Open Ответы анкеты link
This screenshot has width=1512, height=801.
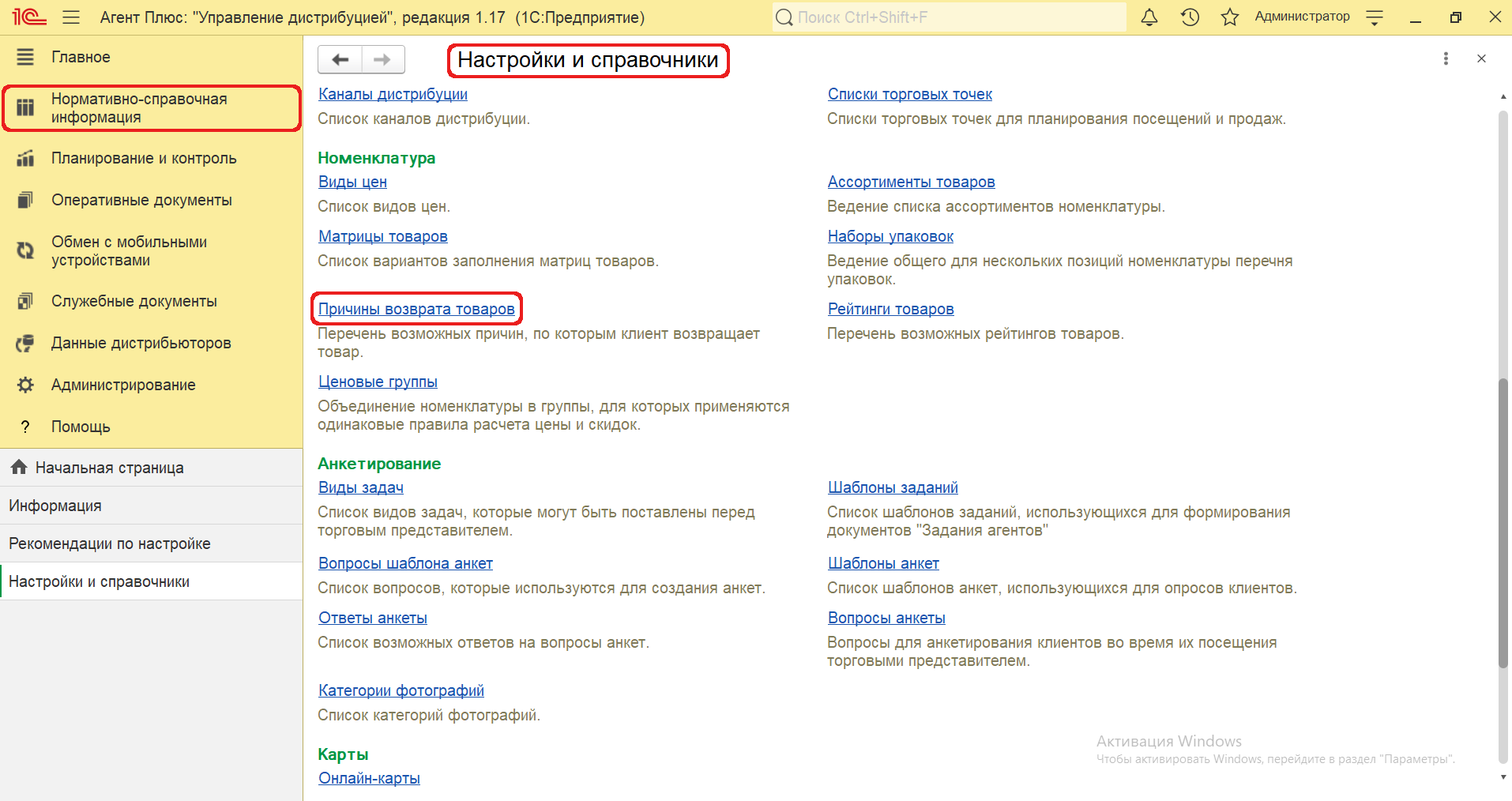[372, 618]
